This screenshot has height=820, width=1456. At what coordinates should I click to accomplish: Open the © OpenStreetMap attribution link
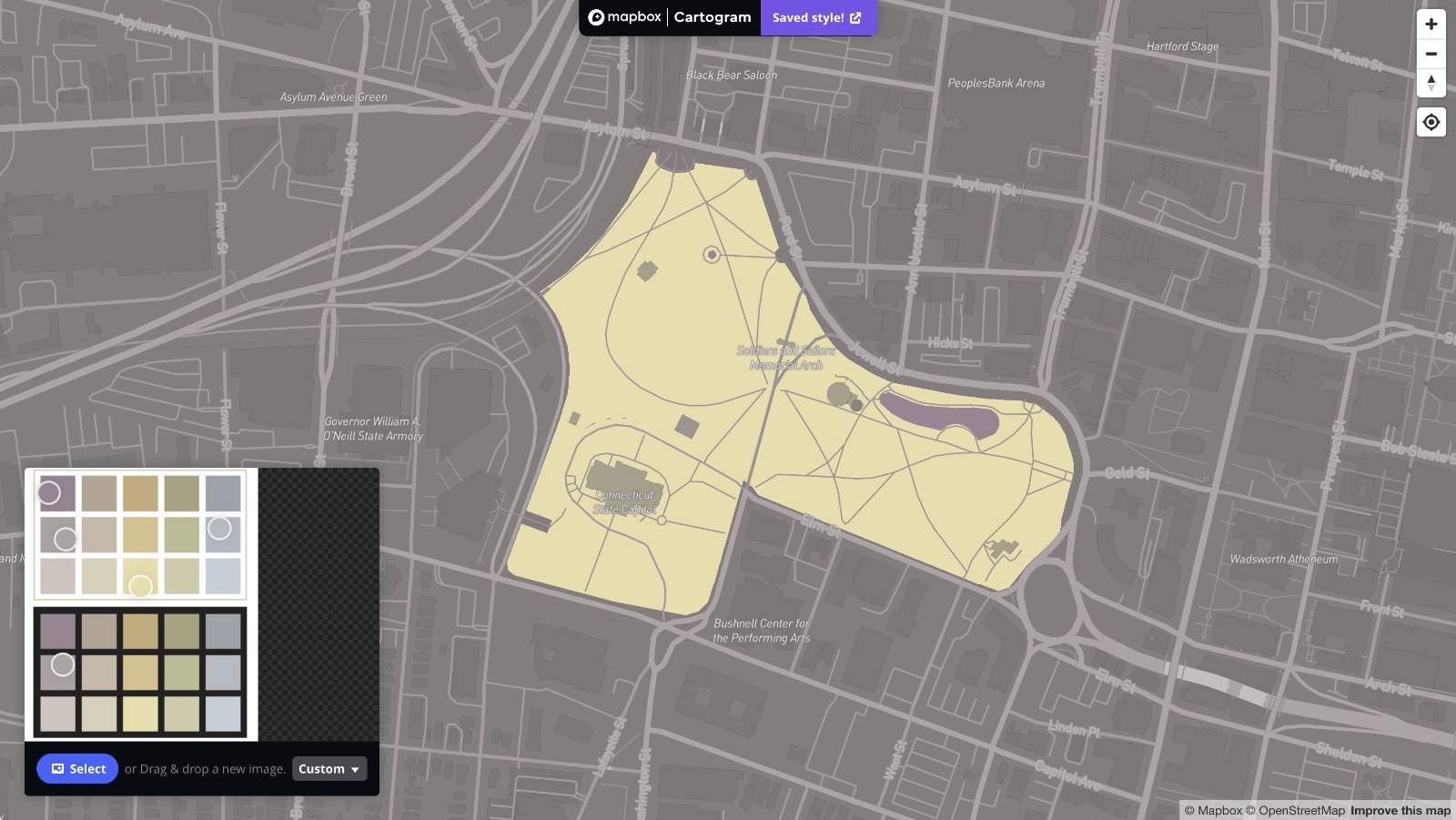tap(1295, 810)
